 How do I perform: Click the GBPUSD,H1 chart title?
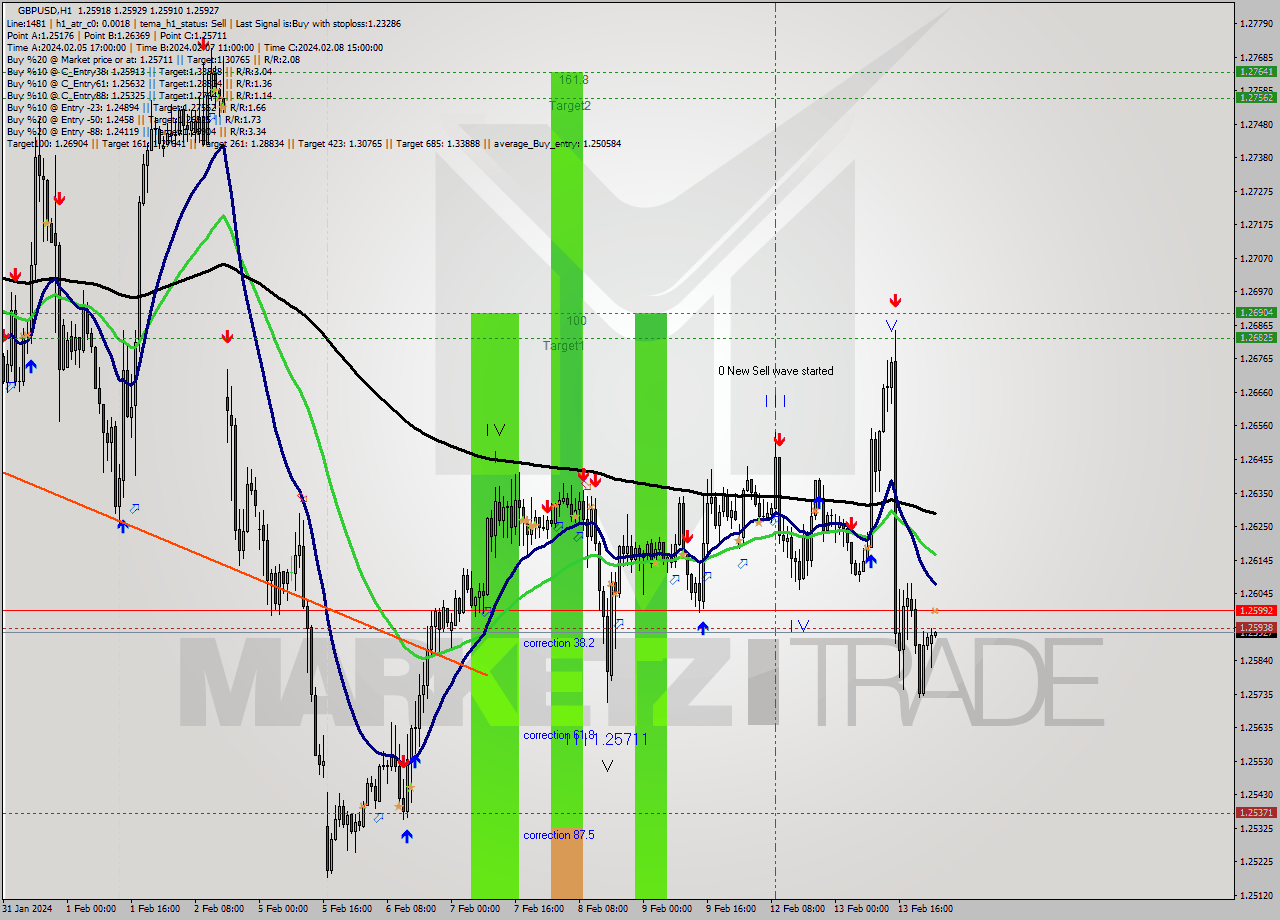click(45, 9)
